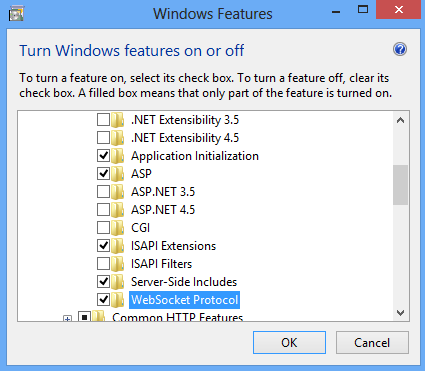The width and height of the screenshot is (425, 371).
Task: Click folder icon beside ISAPI Extensions
Action: click(x=117, y=246)
